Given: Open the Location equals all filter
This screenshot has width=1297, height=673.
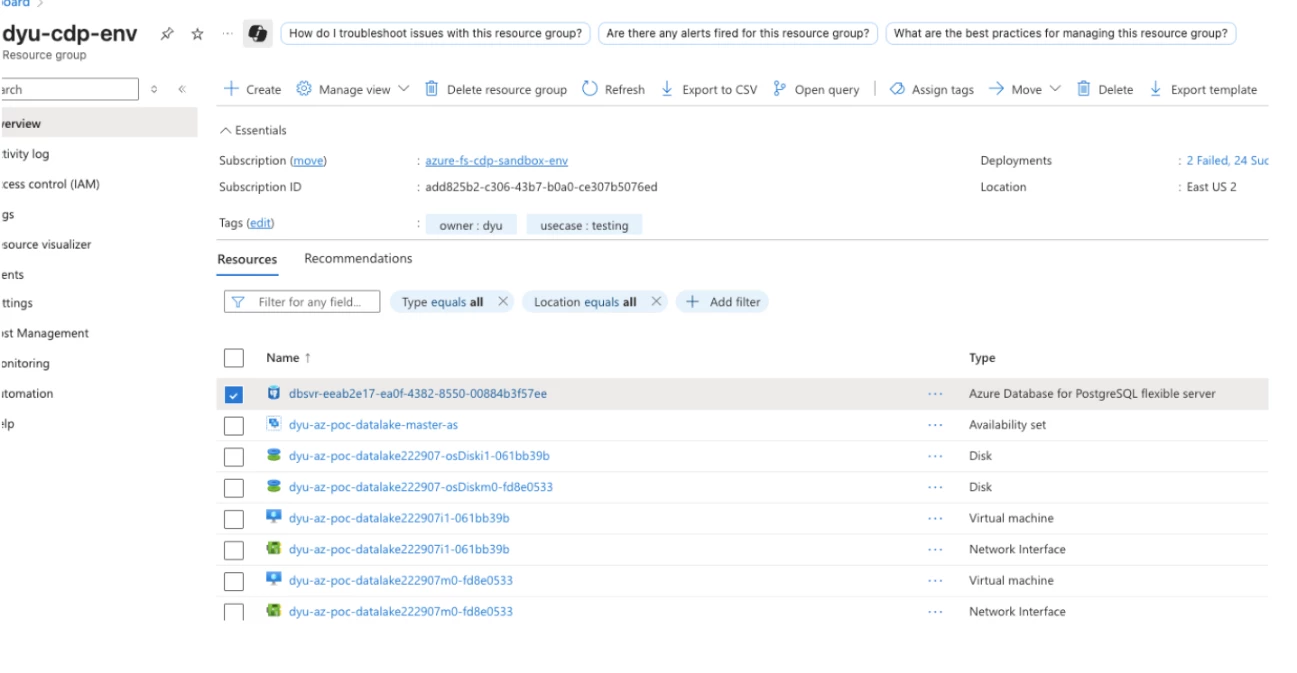Looking at the screenshot, I should click(585, 302).
